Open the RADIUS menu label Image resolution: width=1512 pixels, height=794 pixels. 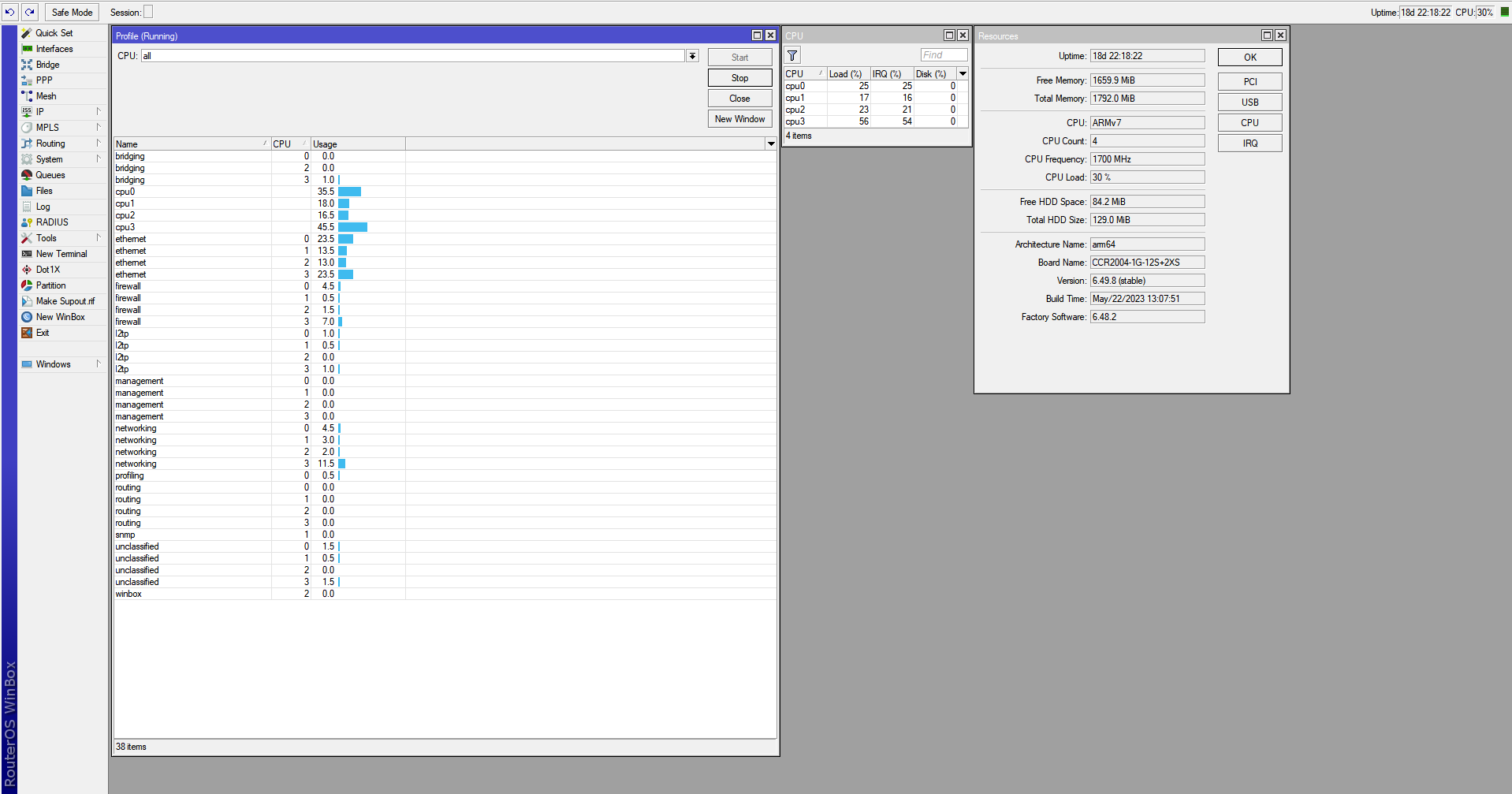click(x=52, y=222)
